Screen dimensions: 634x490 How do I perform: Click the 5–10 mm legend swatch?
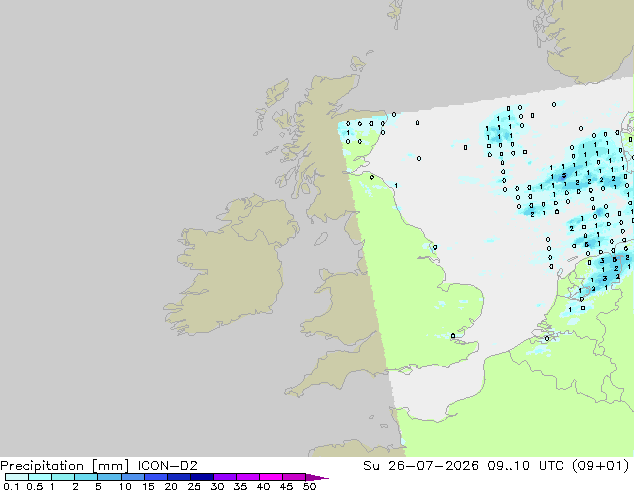109,477
